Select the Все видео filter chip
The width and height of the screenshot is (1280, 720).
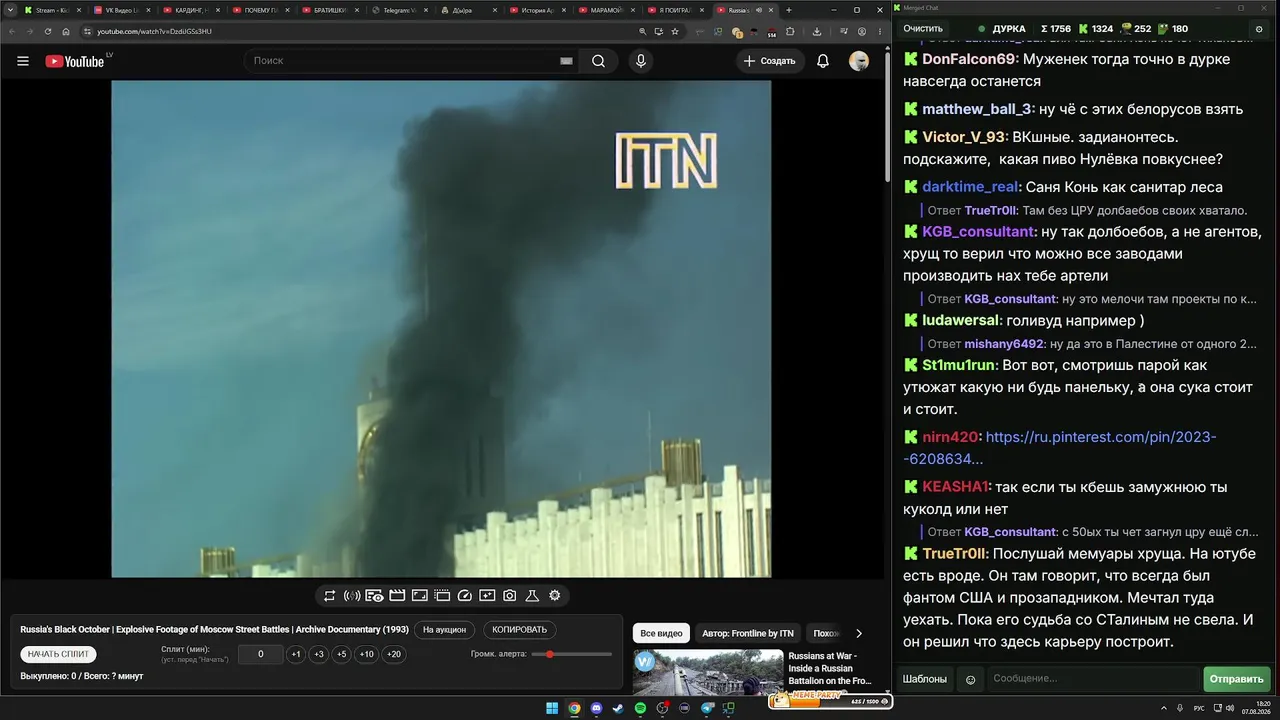tap(661, 633)
